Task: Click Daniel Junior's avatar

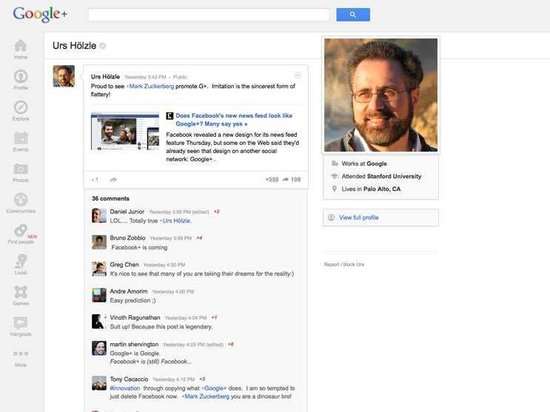Action: (x=99, y=216)
